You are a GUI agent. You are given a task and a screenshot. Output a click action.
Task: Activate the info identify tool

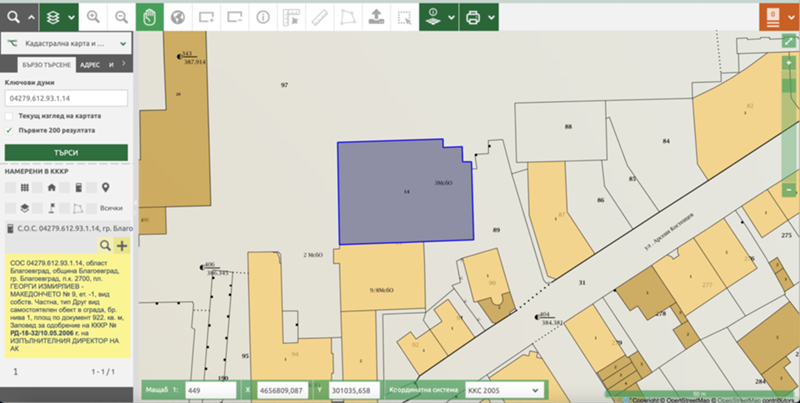263,17
